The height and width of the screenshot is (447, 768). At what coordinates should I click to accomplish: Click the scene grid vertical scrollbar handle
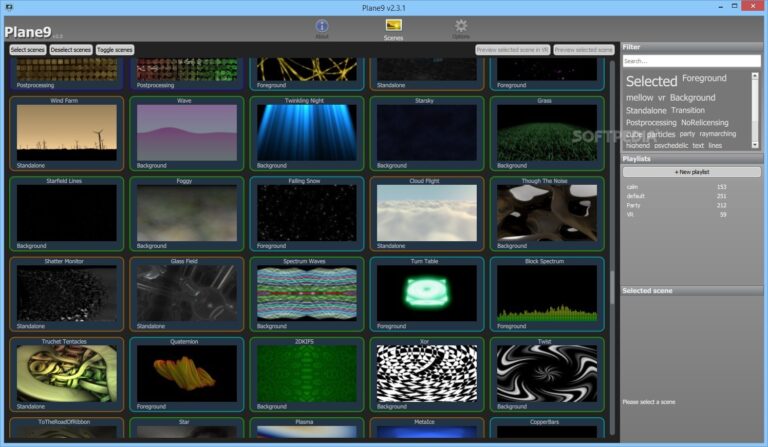[x=612, y=287]
